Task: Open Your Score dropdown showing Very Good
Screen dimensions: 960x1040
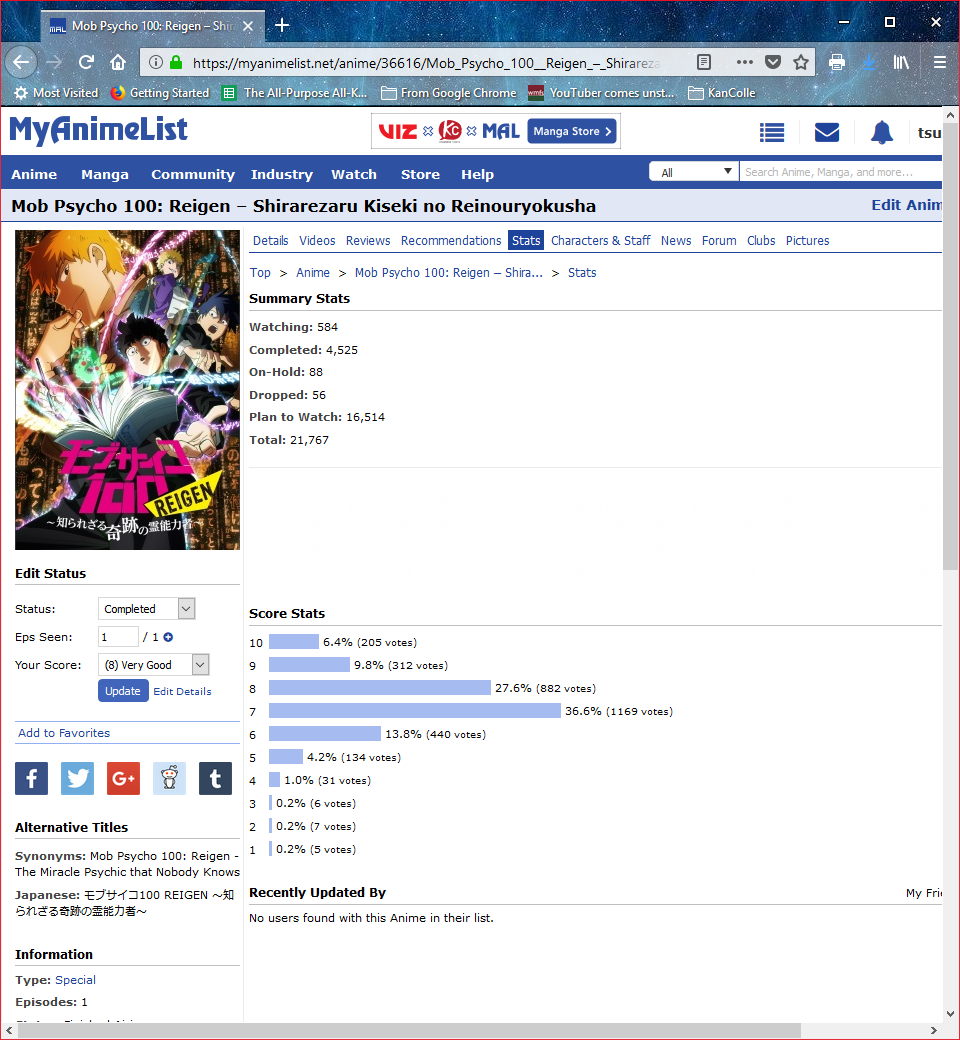Action: [153, 665]
